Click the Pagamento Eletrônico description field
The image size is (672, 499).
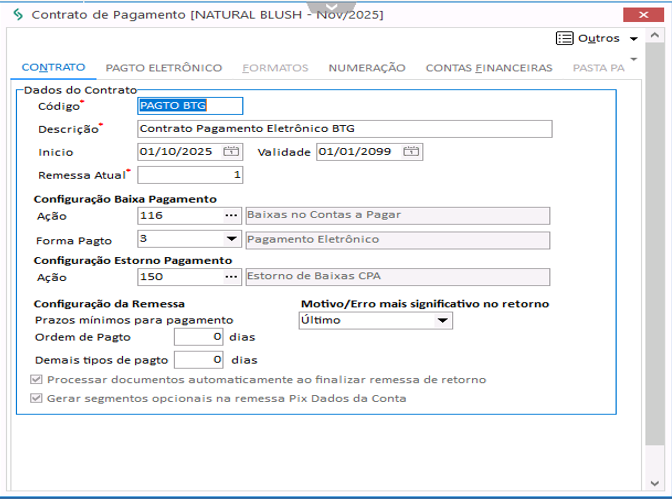(398, 240)
